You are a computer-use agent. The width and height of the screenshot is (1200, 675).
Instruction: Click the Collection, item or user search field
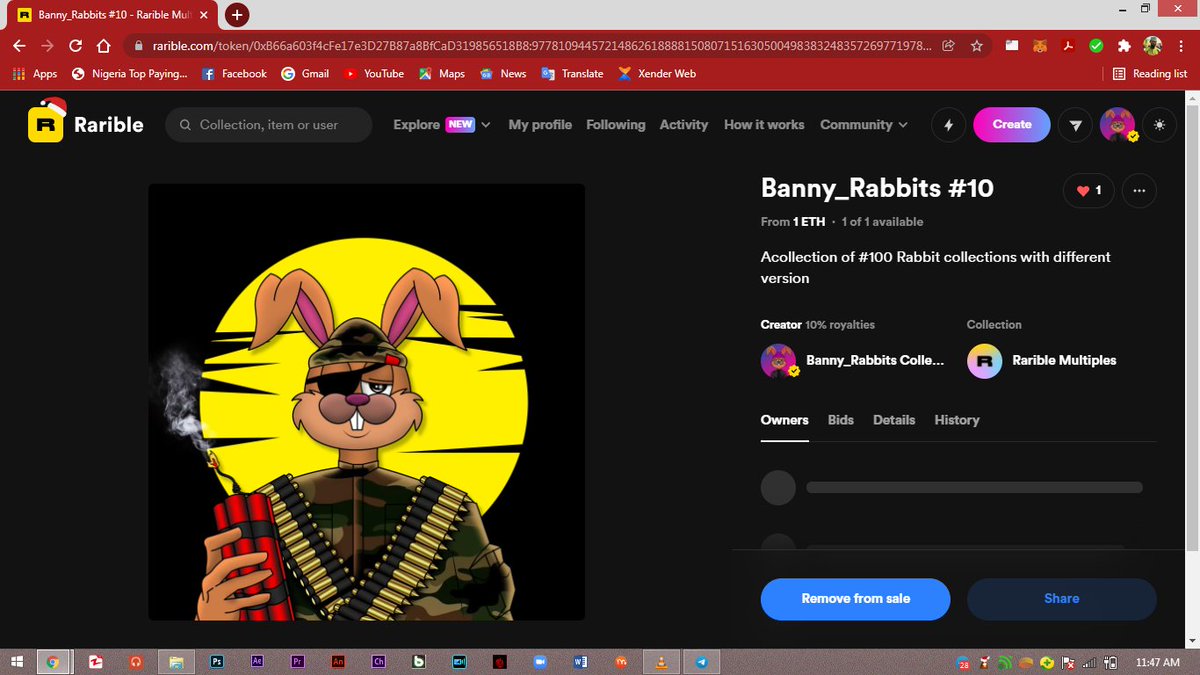tap(268, 125)
